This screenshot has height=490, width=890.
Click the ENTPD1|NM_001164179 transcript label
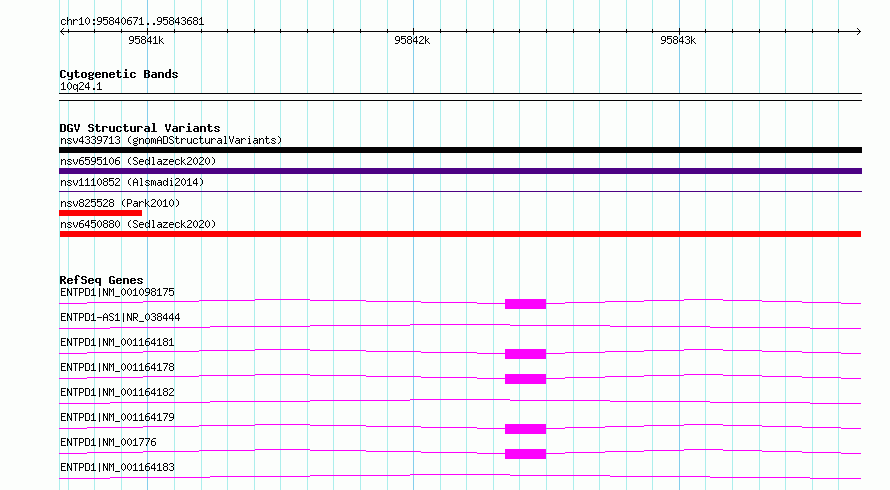(117, 417)
